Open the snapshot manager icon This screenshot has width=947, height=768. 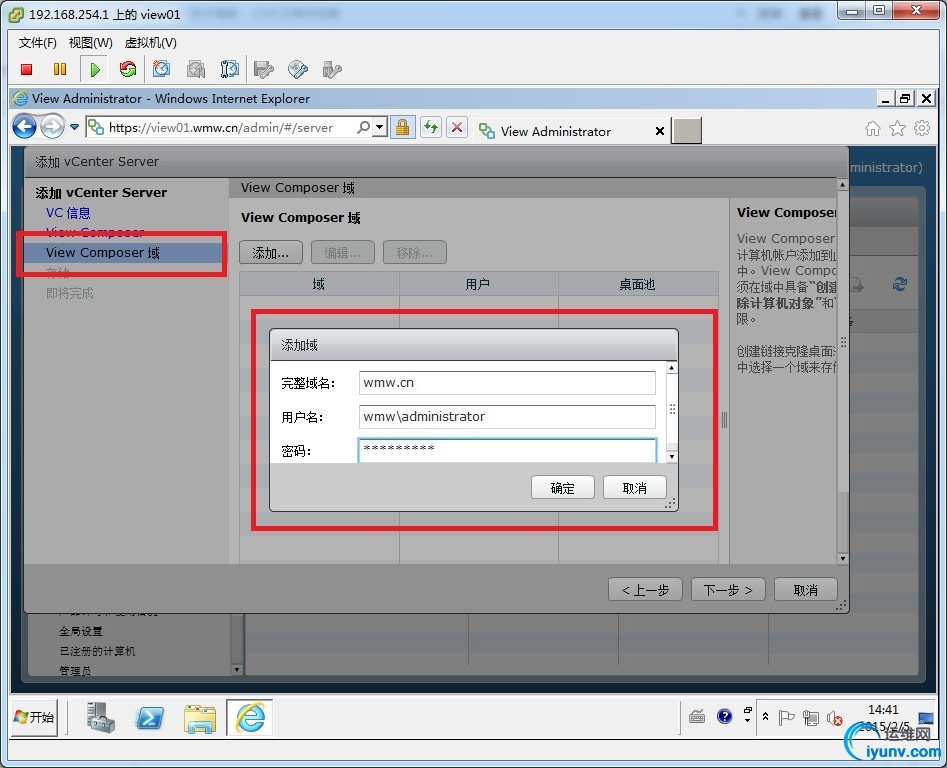point(230,69)
